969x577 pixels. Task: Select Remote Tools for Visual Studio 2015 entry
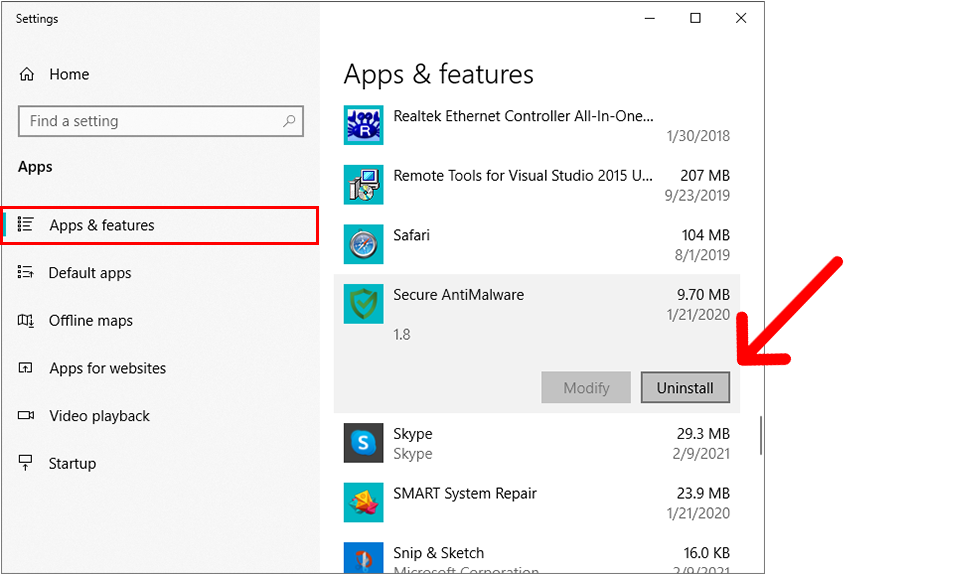tap(536, 185)
